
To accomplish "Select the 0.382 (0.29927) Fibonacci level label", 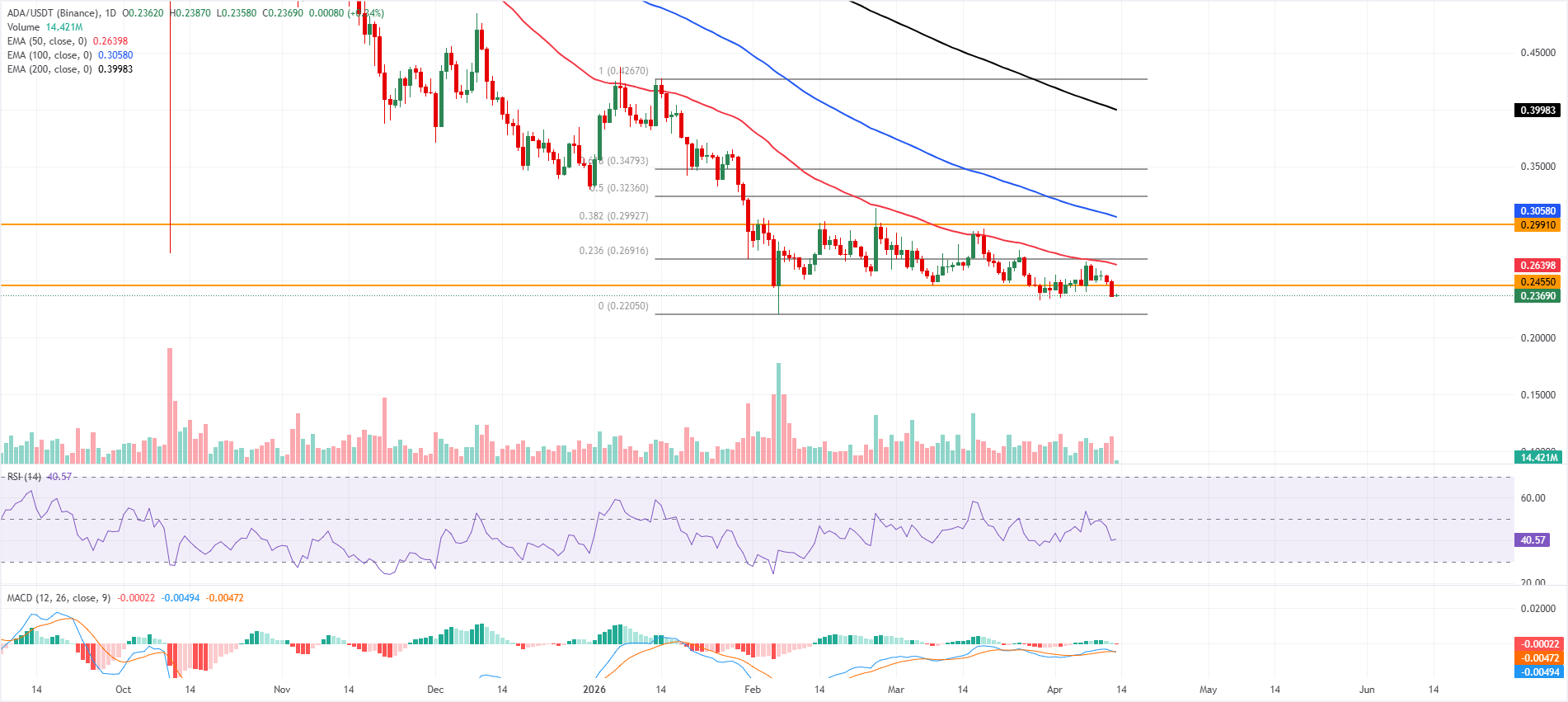I will point(613,216).
